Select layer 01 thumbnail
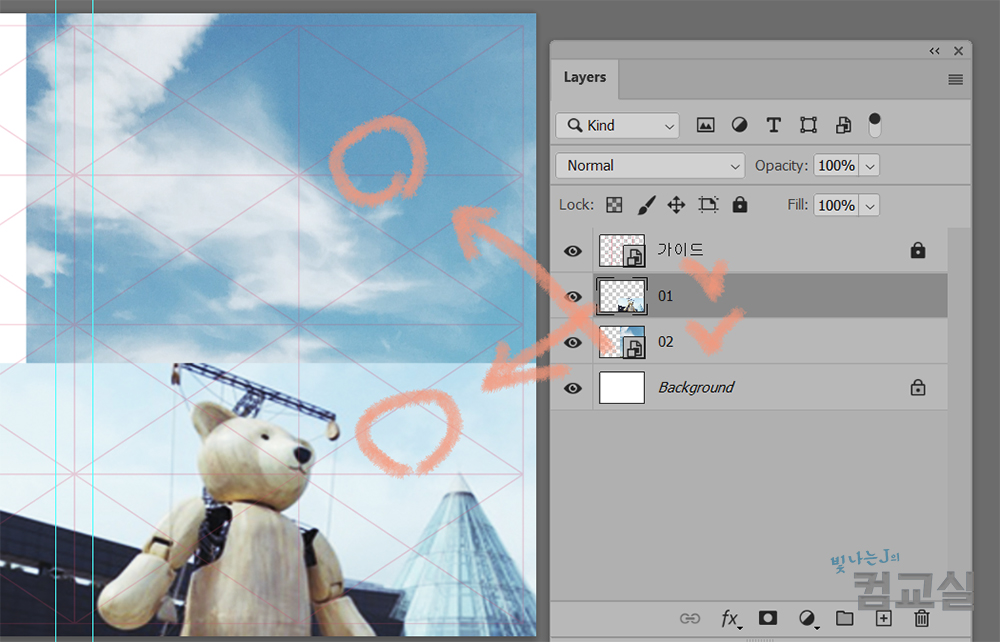 (622, 296)
